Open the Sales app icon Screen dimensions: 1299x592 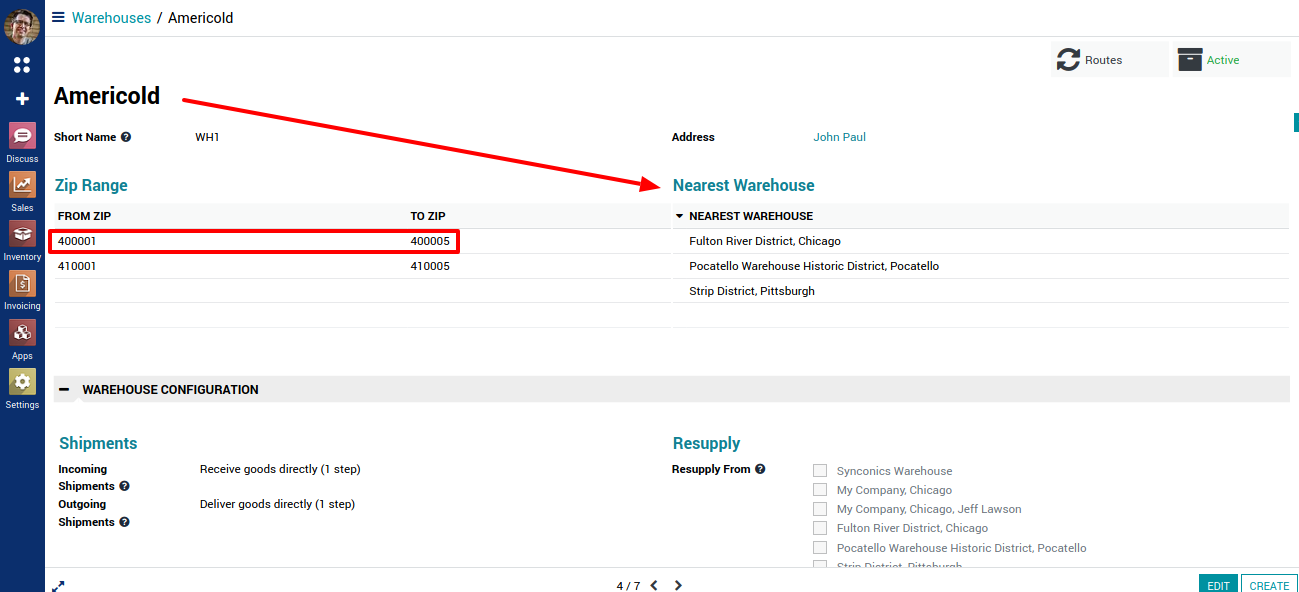(22, 186)
